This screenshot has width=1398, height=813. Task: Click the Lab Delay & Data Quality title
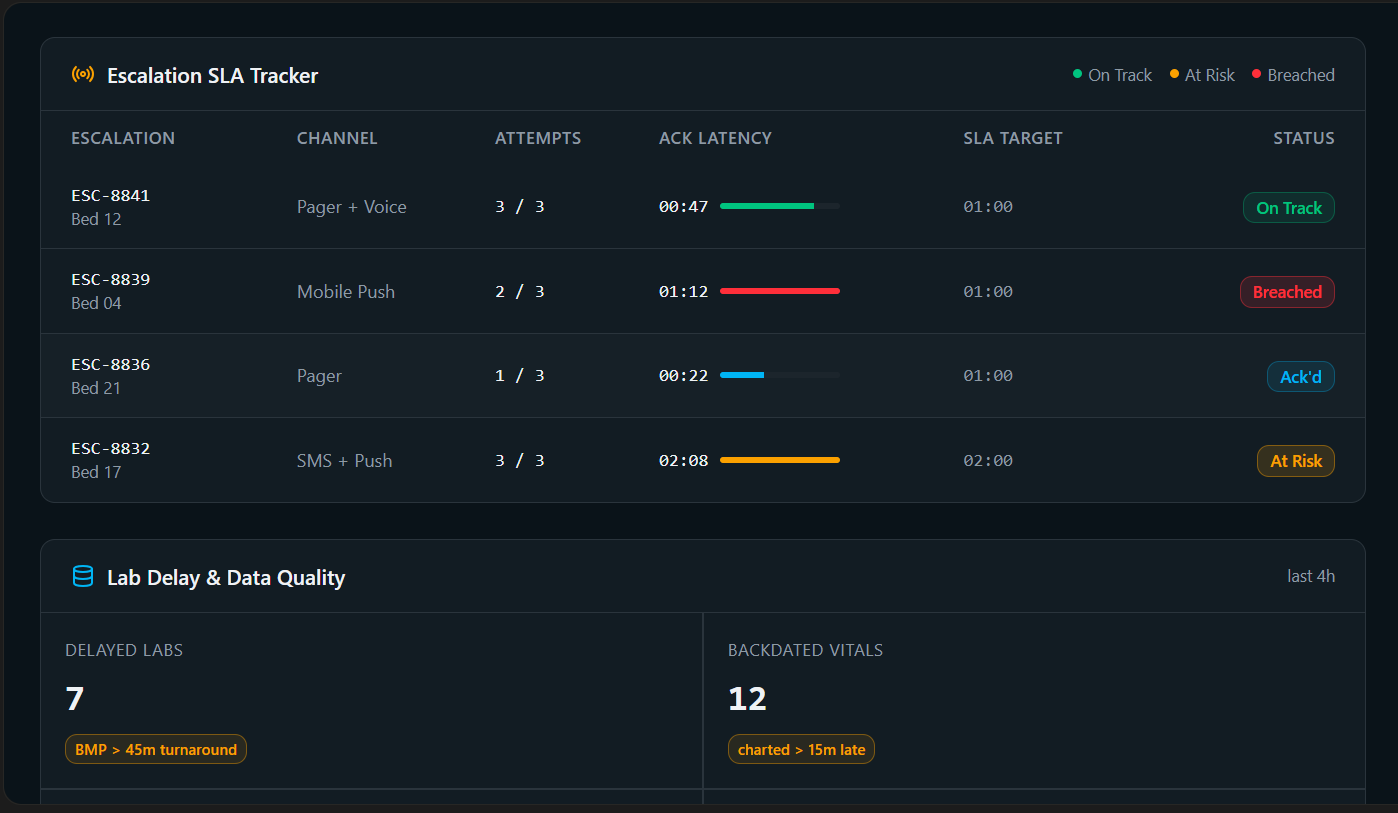point(226,578)
